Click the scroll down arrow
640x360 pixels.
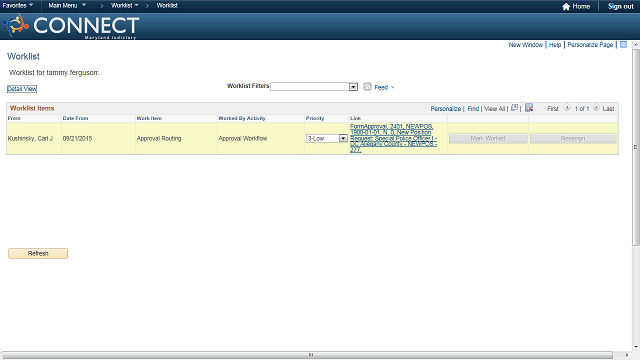(x=636, y=347)
